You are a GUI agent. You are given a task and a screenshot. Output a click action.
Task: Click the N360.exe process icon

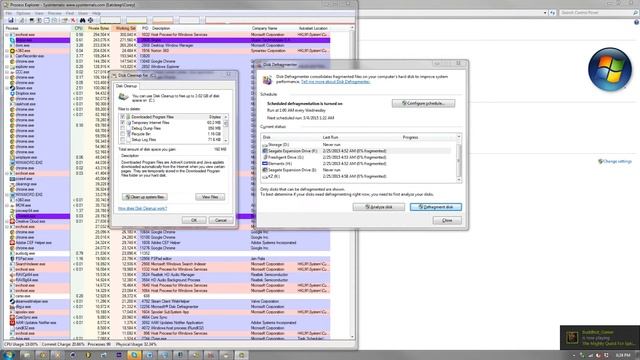12,51
